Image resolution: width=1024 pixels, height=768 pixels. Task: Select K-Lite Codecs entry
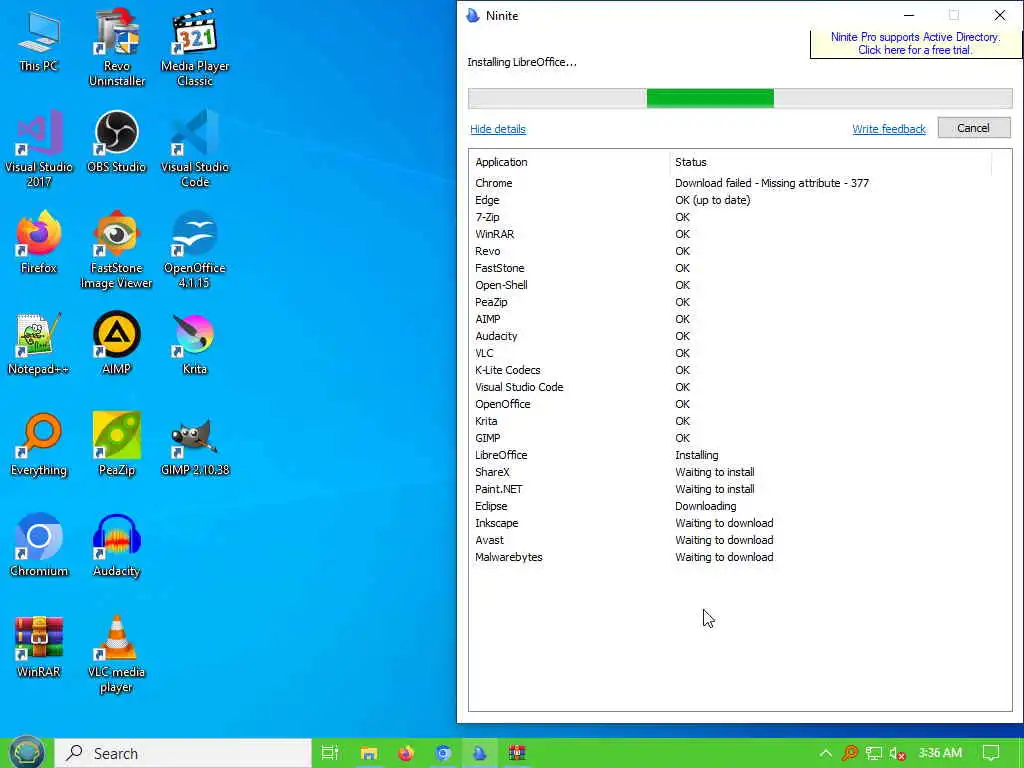coord(740,370)
